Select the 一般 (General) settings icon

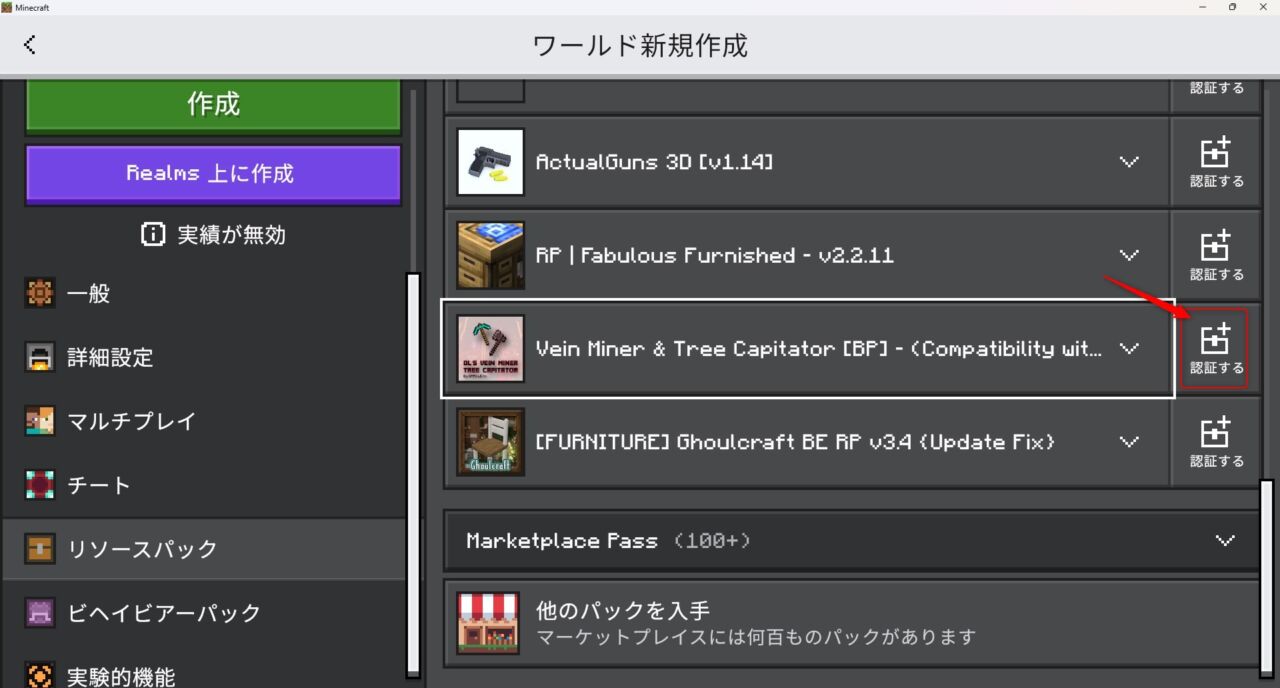click(39, 293)
